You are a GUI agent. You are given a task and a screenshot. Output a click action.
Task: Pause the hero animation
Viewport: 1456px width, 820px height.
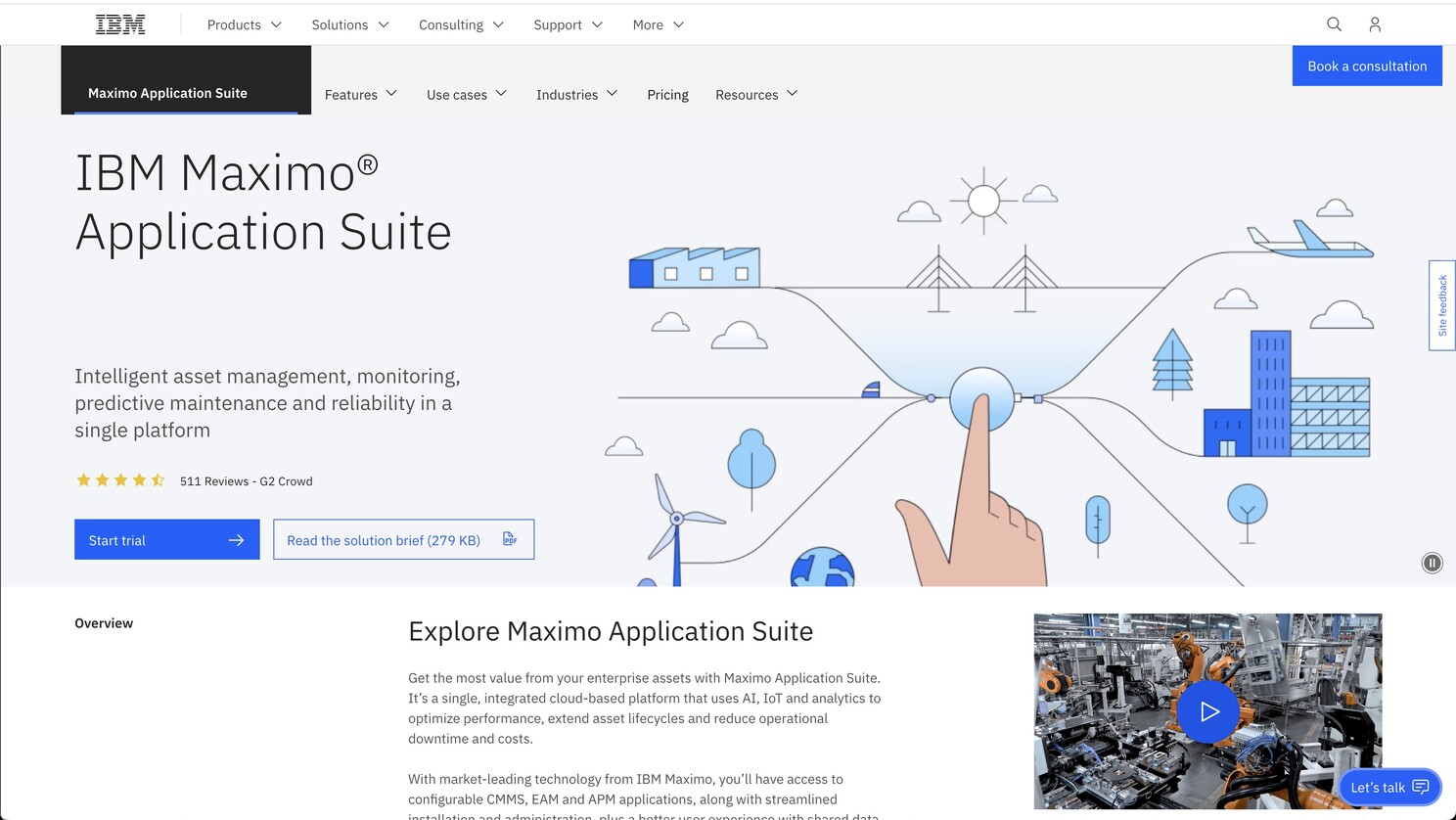(x=1432, y=563)
